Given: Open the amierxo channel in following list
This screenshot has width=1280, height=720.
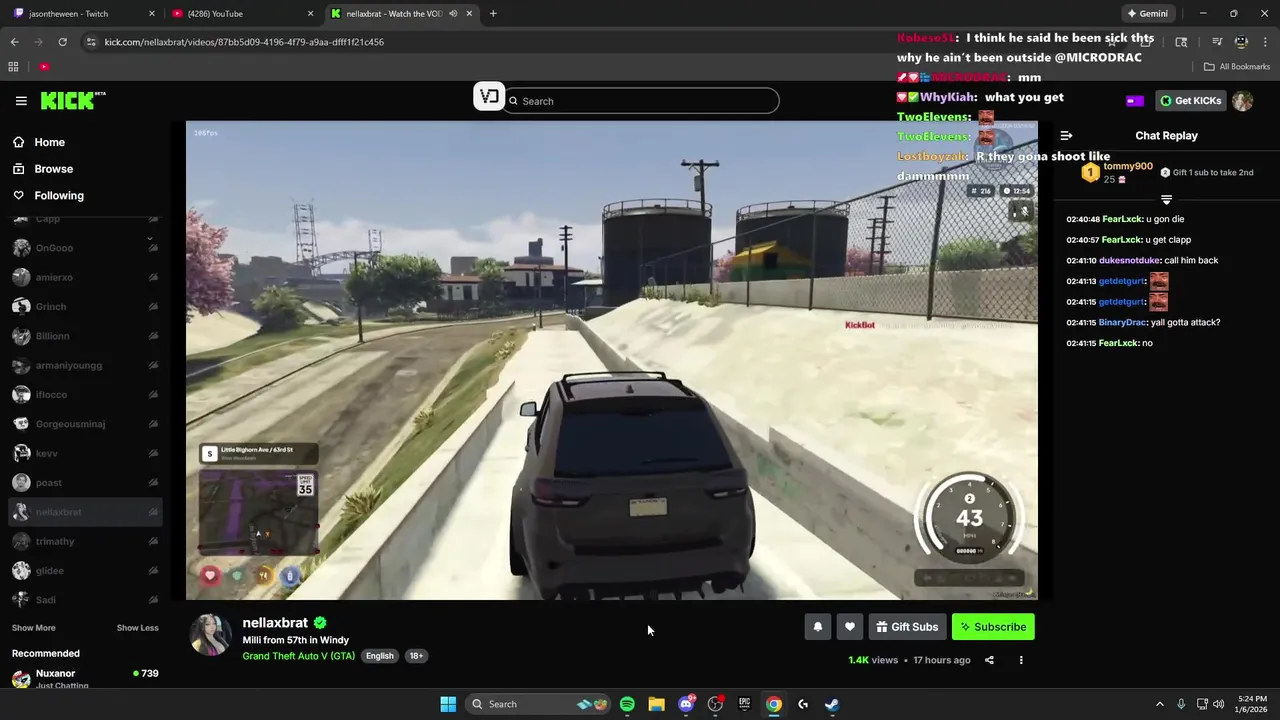Looking at the screenshot, I should 85,277.
